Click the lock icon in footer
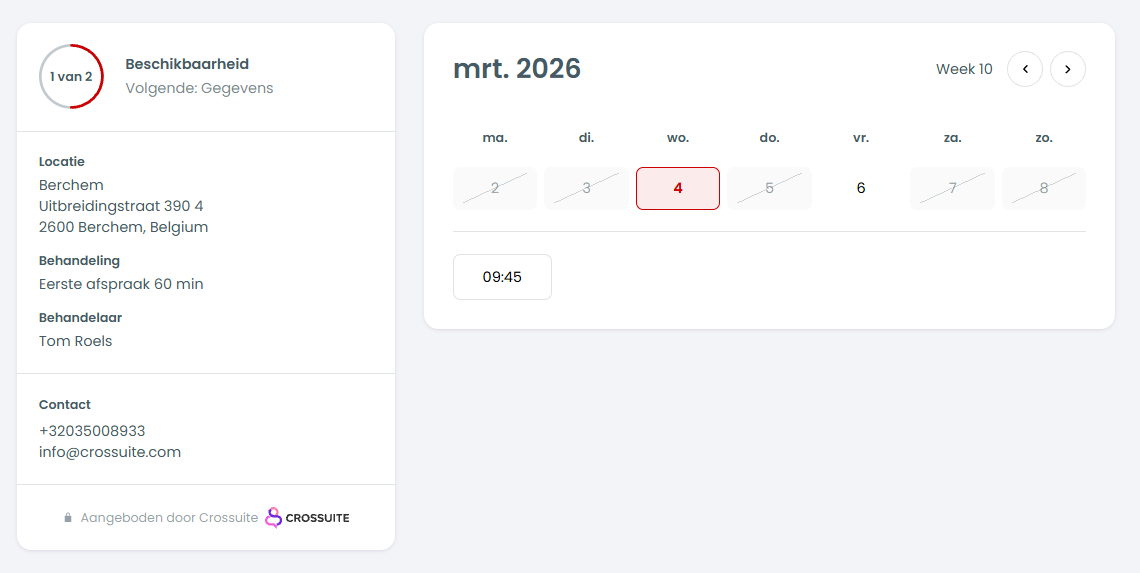The width and height of the screenshot is (1140, 573). click(68, 518)
